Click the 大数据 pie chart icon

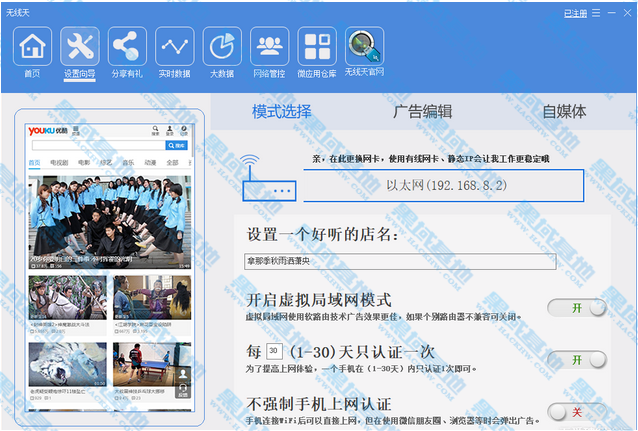[222, 47]
